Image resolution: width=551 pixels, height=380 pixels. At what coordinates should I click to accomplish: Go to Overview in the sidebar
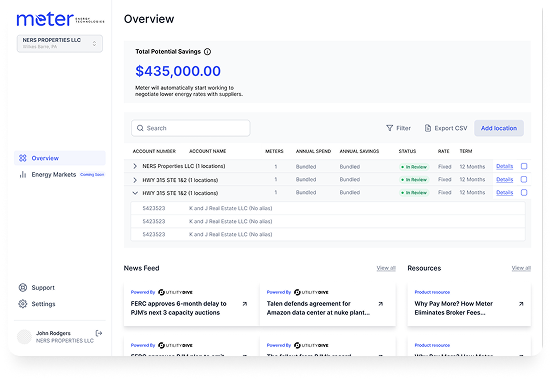60,158
